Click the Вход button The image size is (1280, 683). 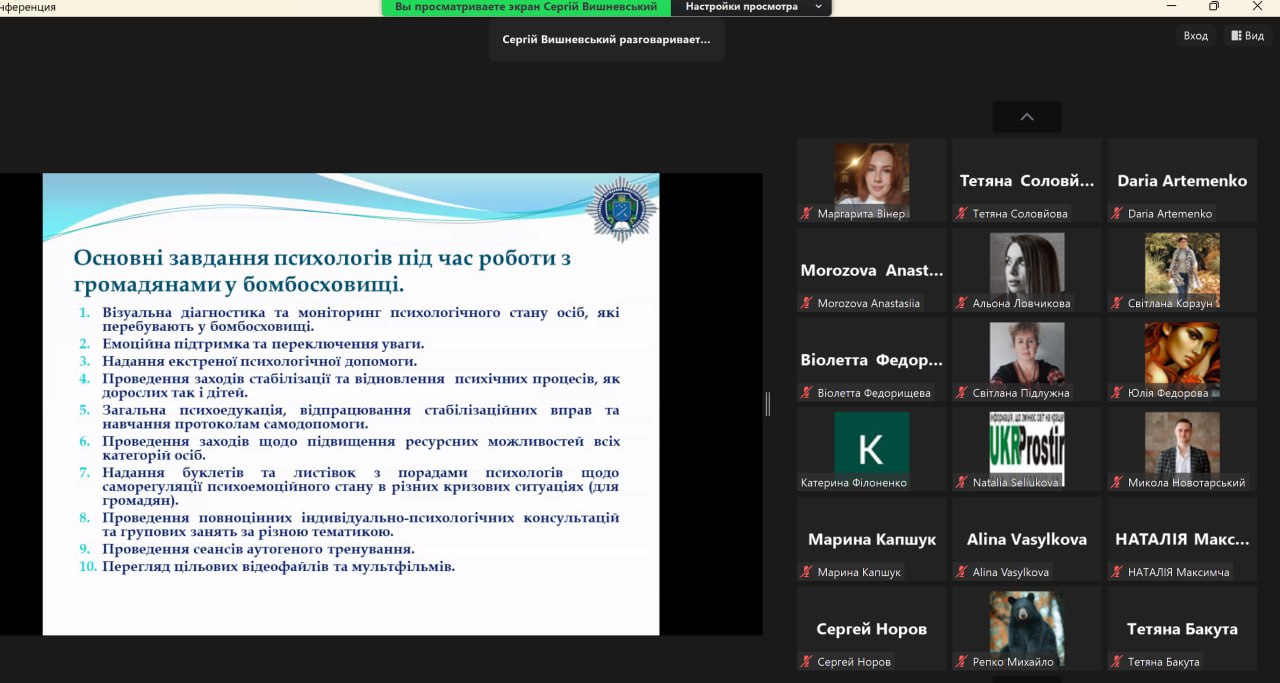point(1195,36)
